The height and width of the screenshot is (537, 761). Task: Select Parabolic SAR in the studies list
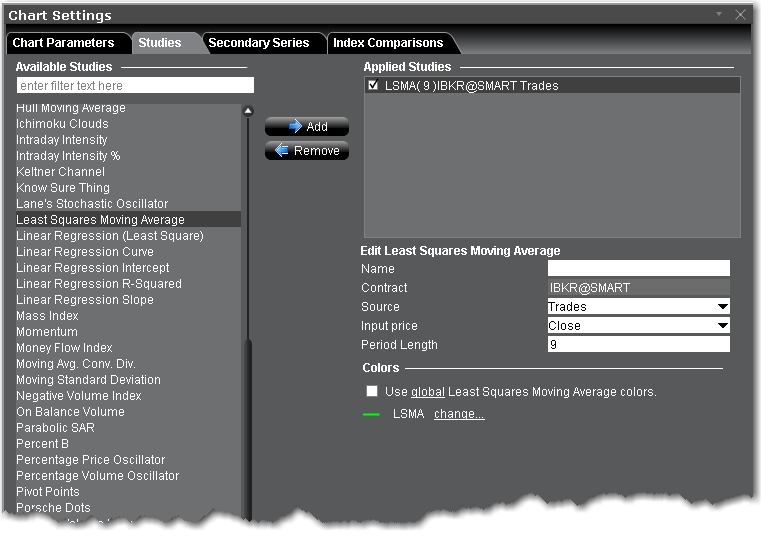(x=55, y=428)
